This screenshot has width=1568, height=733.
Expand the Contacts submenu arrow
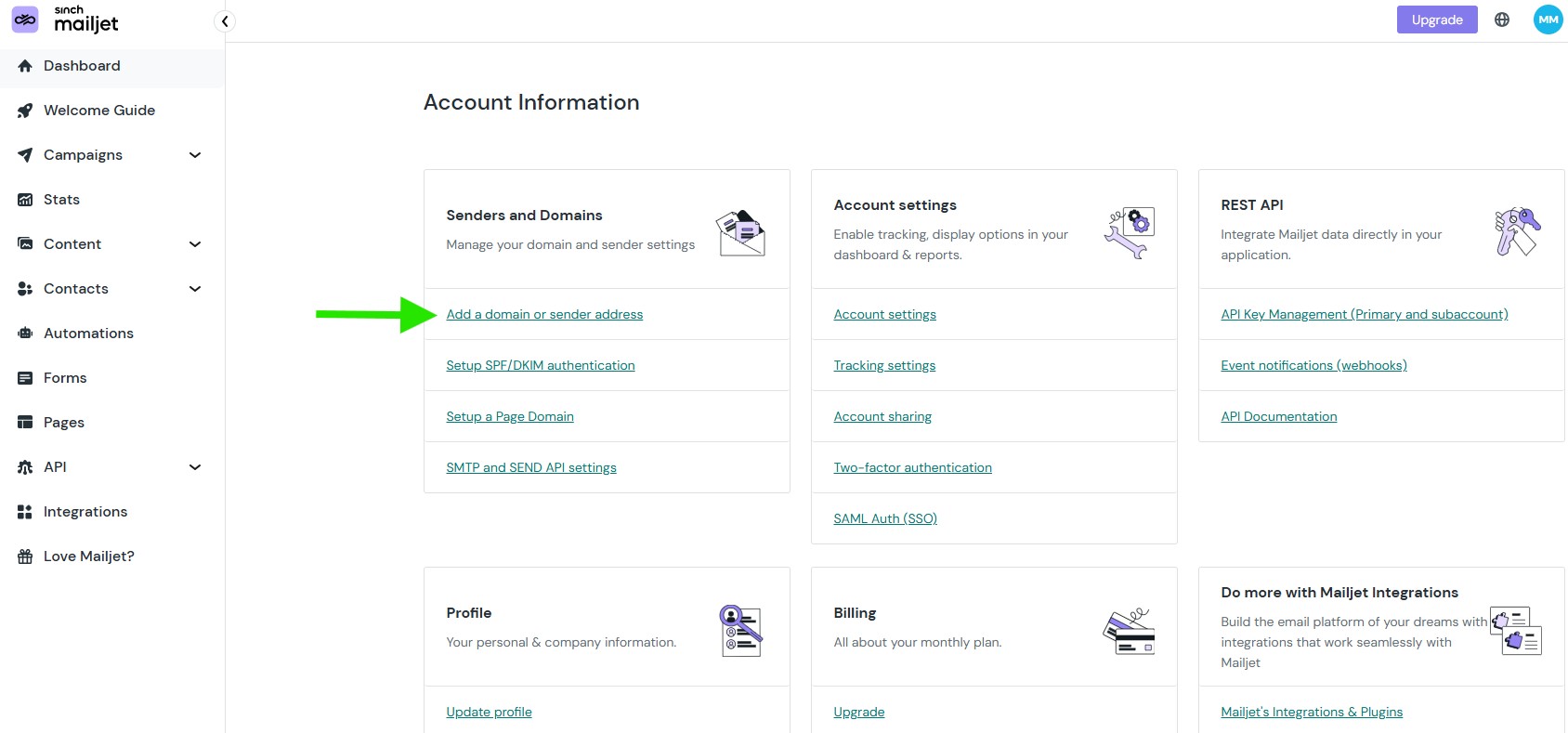(x=195, y=289)
